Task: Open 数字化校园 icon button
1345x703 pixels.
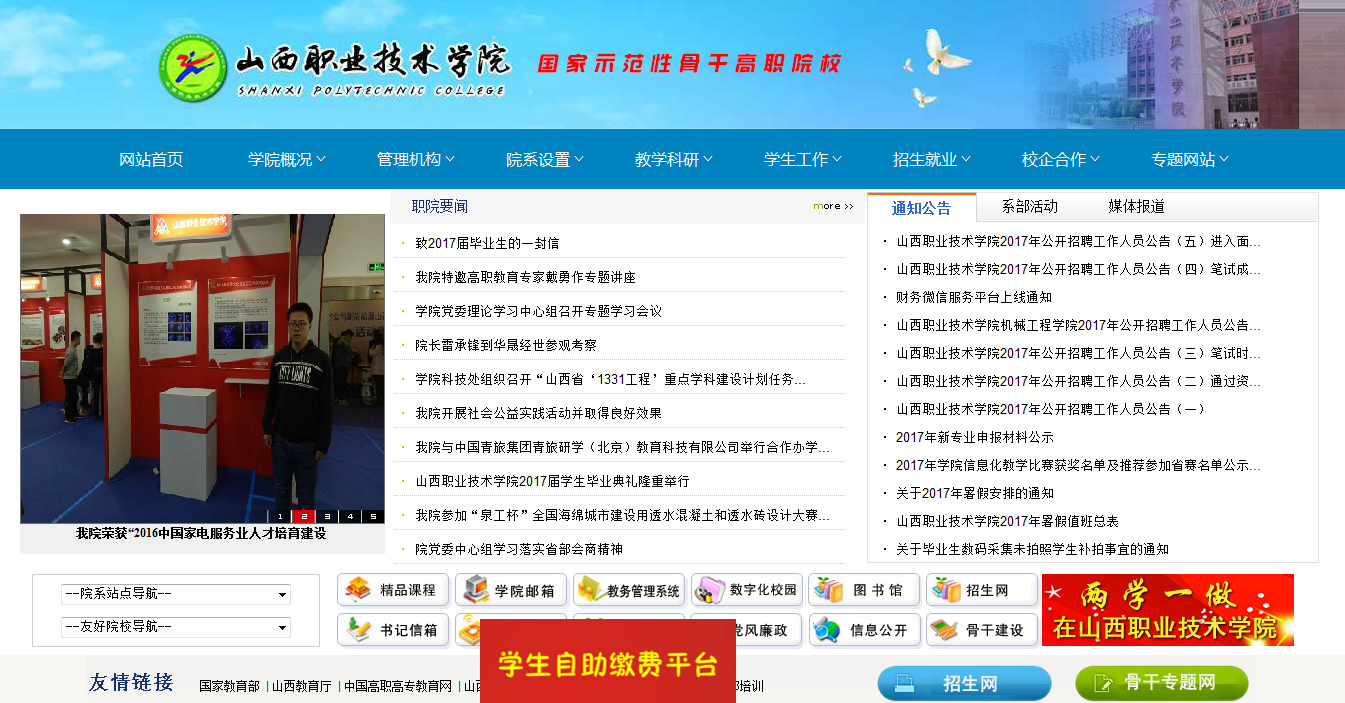Action: pos(746,590)
